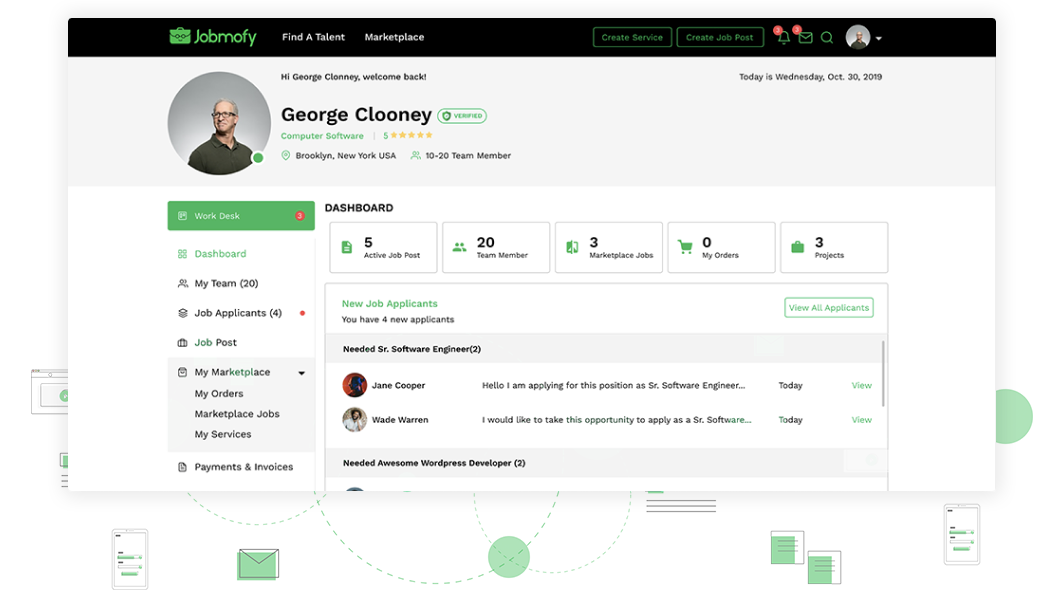Click the Marketplace Jobs card icon

[x=572, y=247]
